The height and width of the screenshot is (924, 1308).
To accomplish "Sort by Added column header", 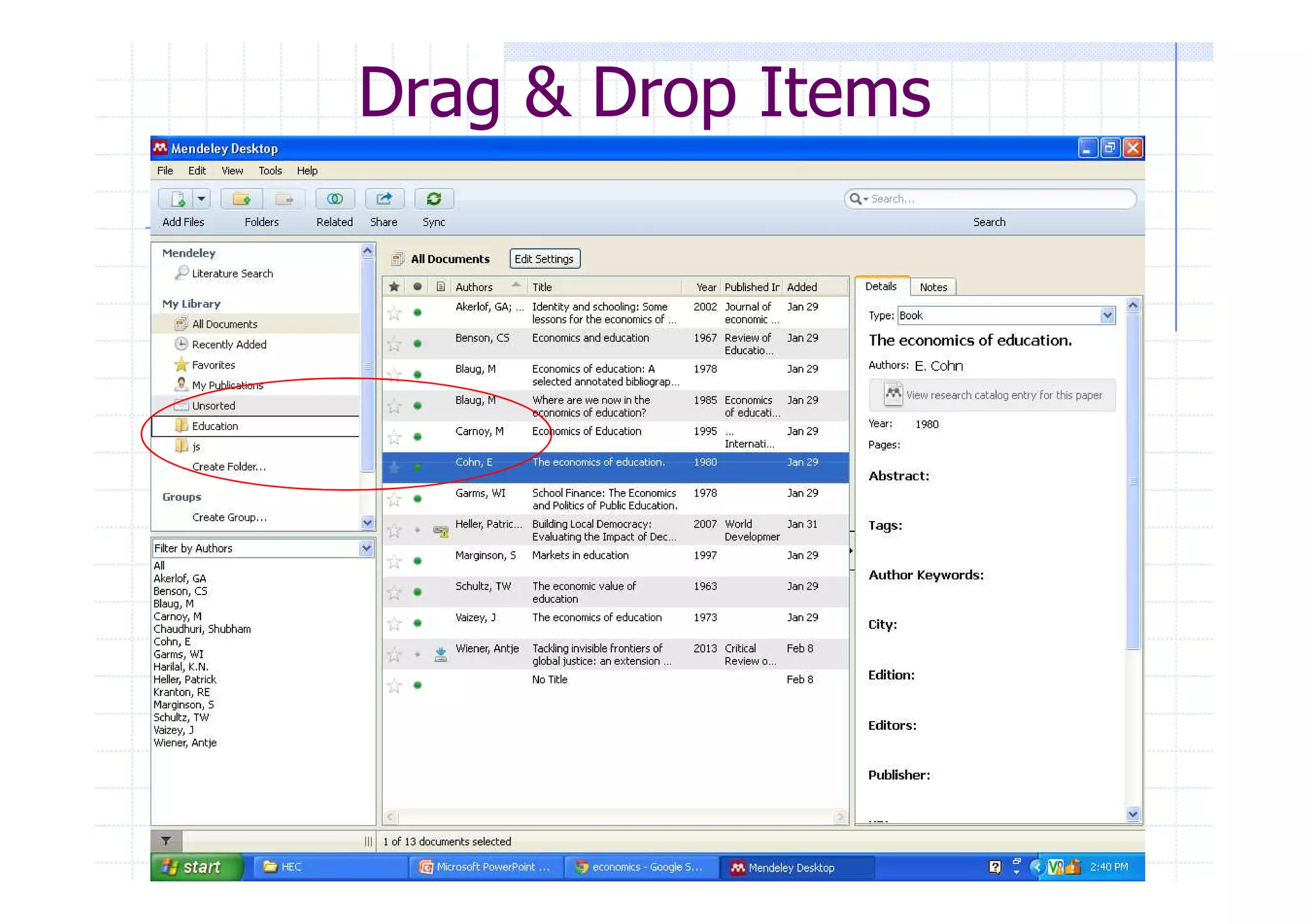I will pyautogui.click(x=816, y=287).
